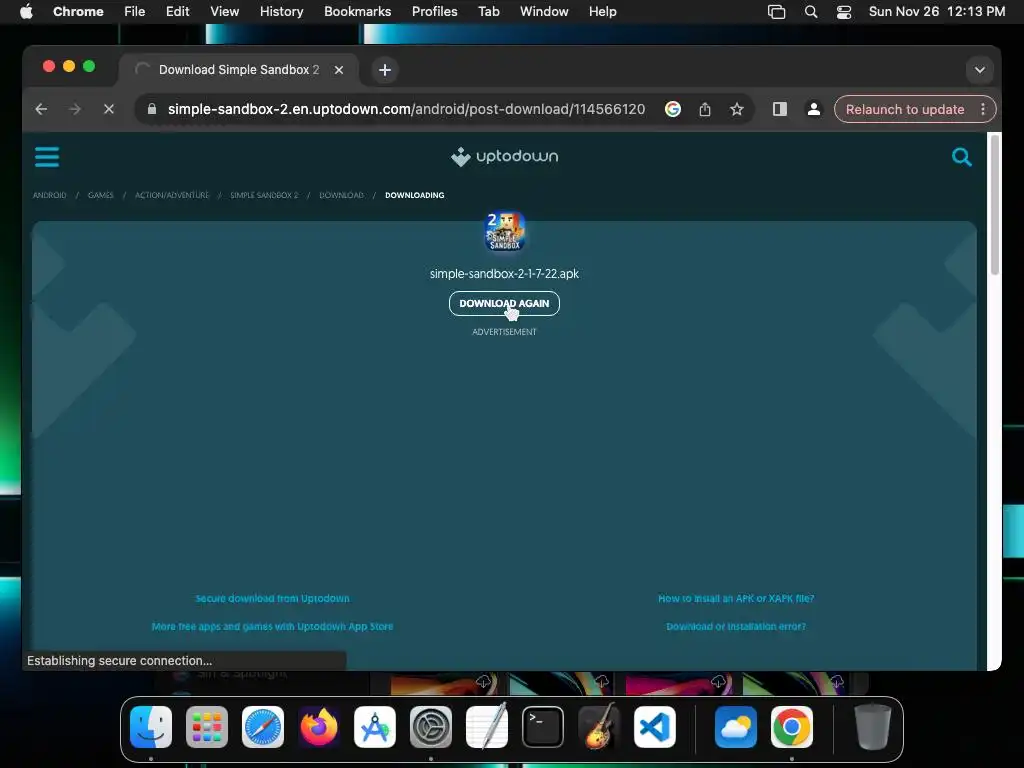The width and height of the screenshot is (1024, 768).
Task: Click the browser forward arrow
Action: 75,109
